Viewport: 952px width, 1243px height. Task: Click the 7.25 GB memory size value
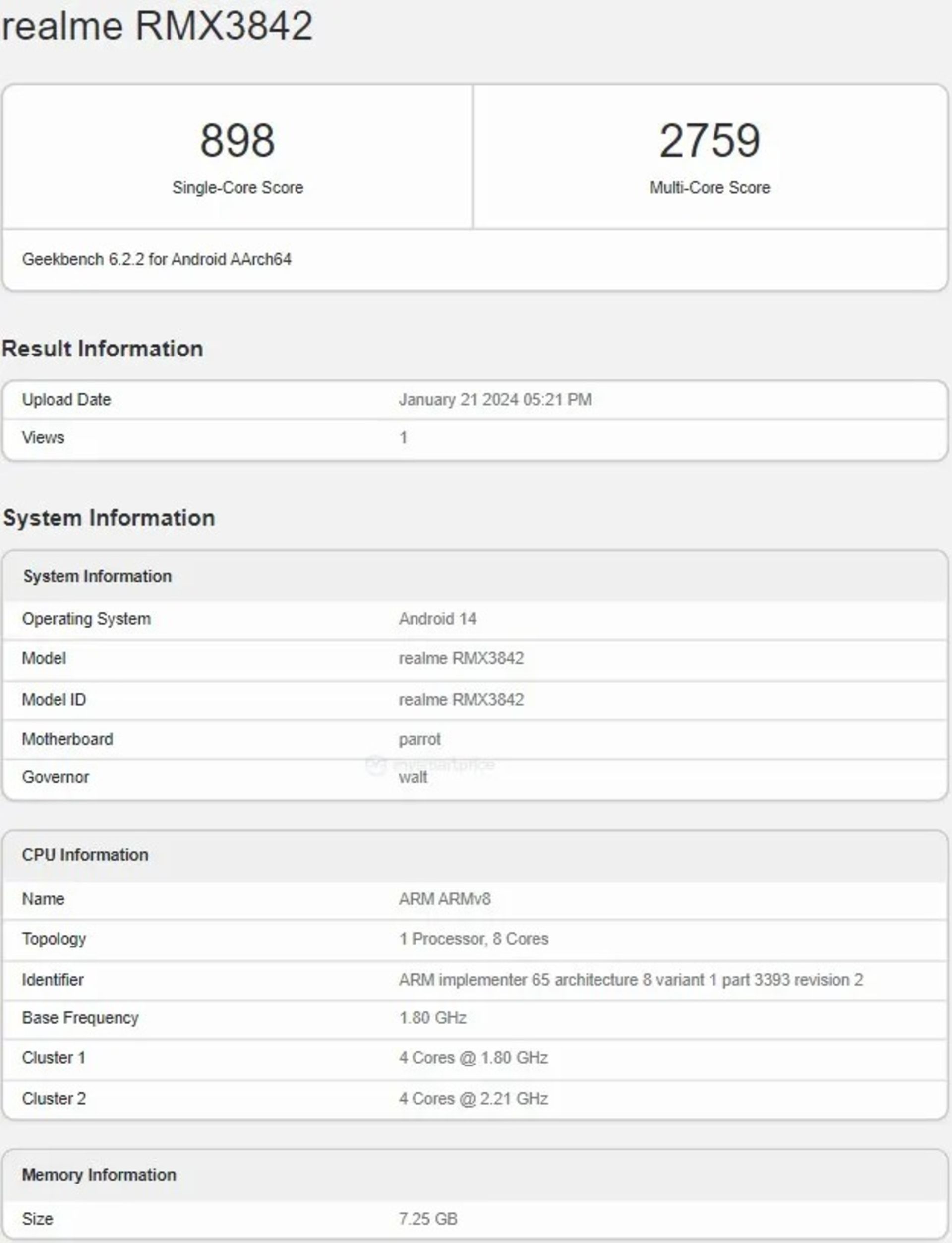(427, 1219)
